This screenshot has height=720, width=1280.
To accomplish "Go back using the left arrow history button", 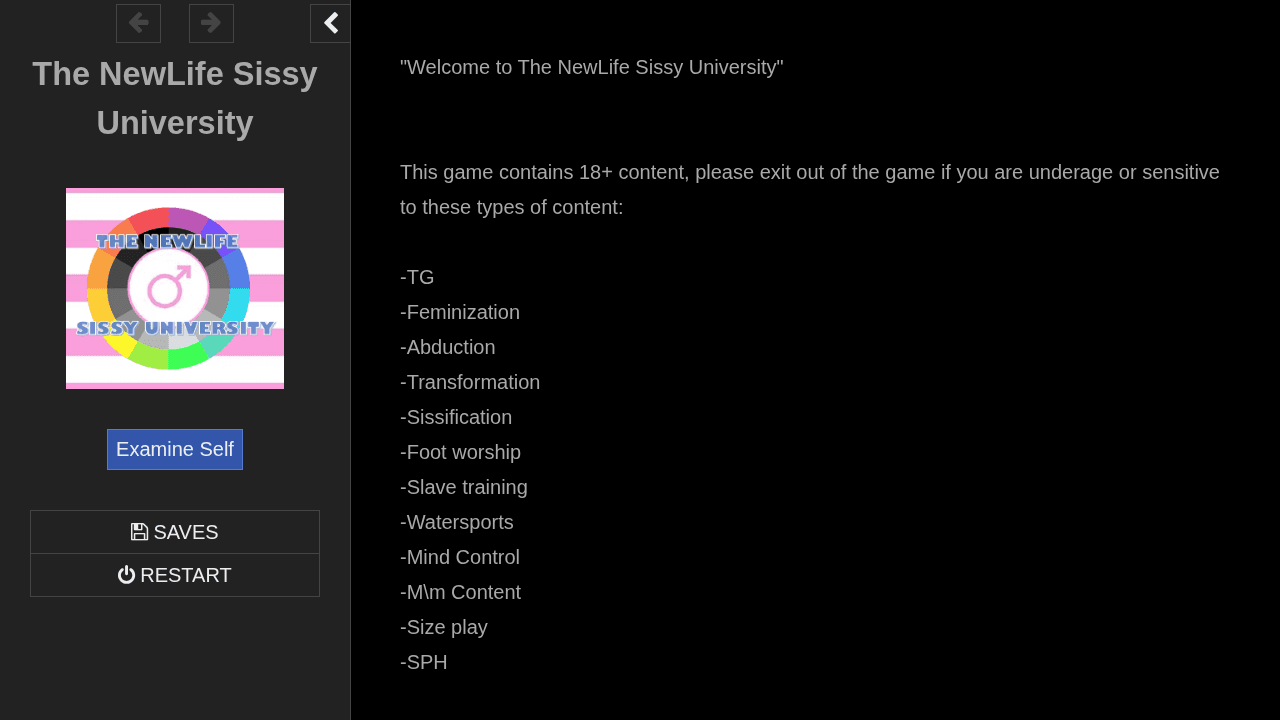I will (138, 23).
